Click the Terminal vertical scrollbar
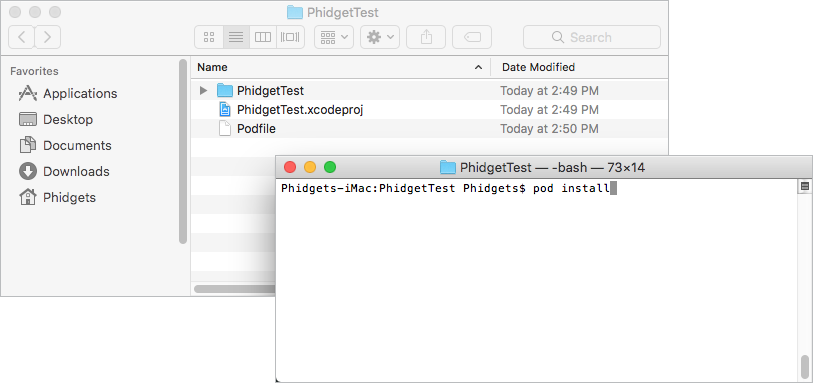 click(805, 367)
